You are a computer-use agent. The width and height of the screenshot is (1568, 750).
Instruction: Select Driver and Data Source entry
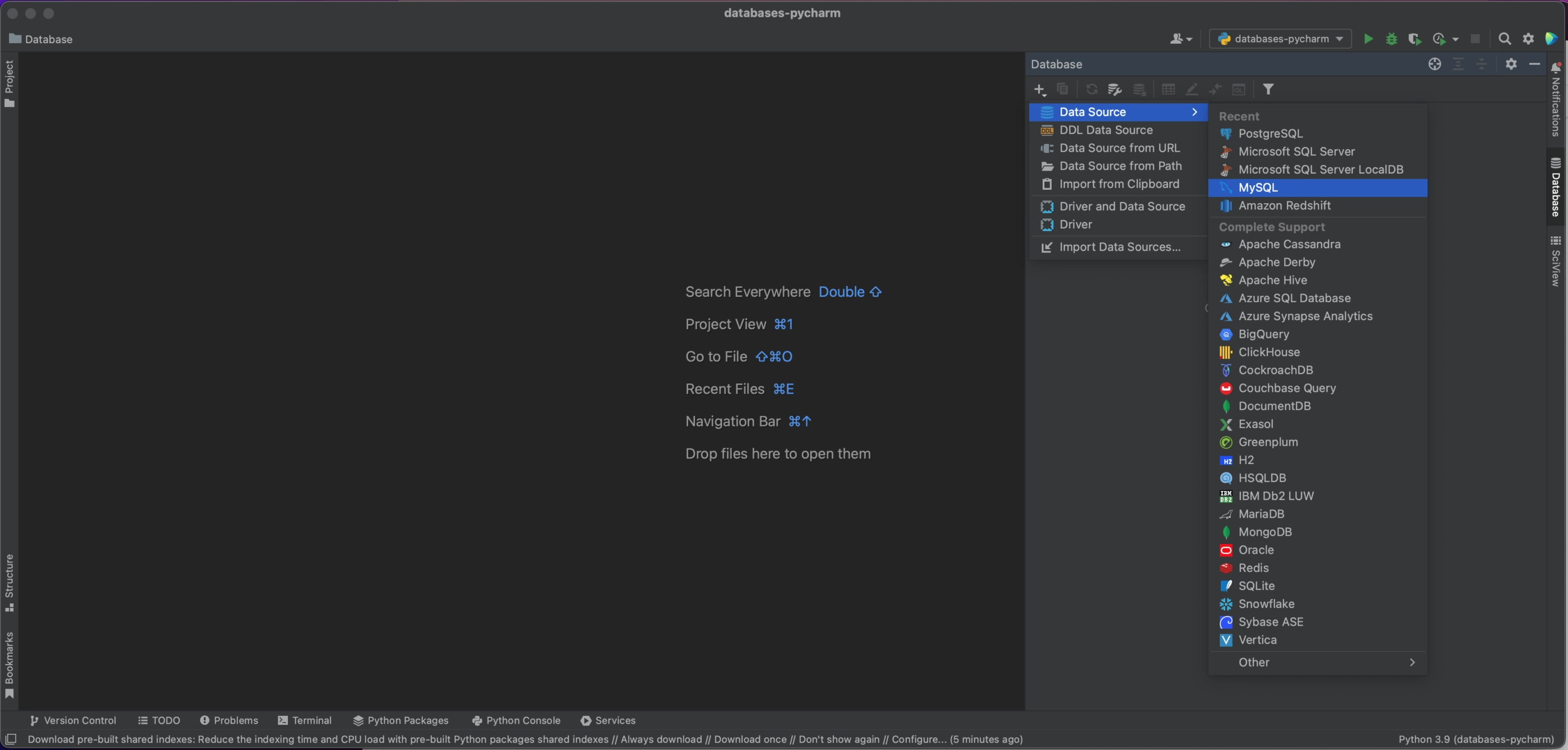(x=1118, y=206)
